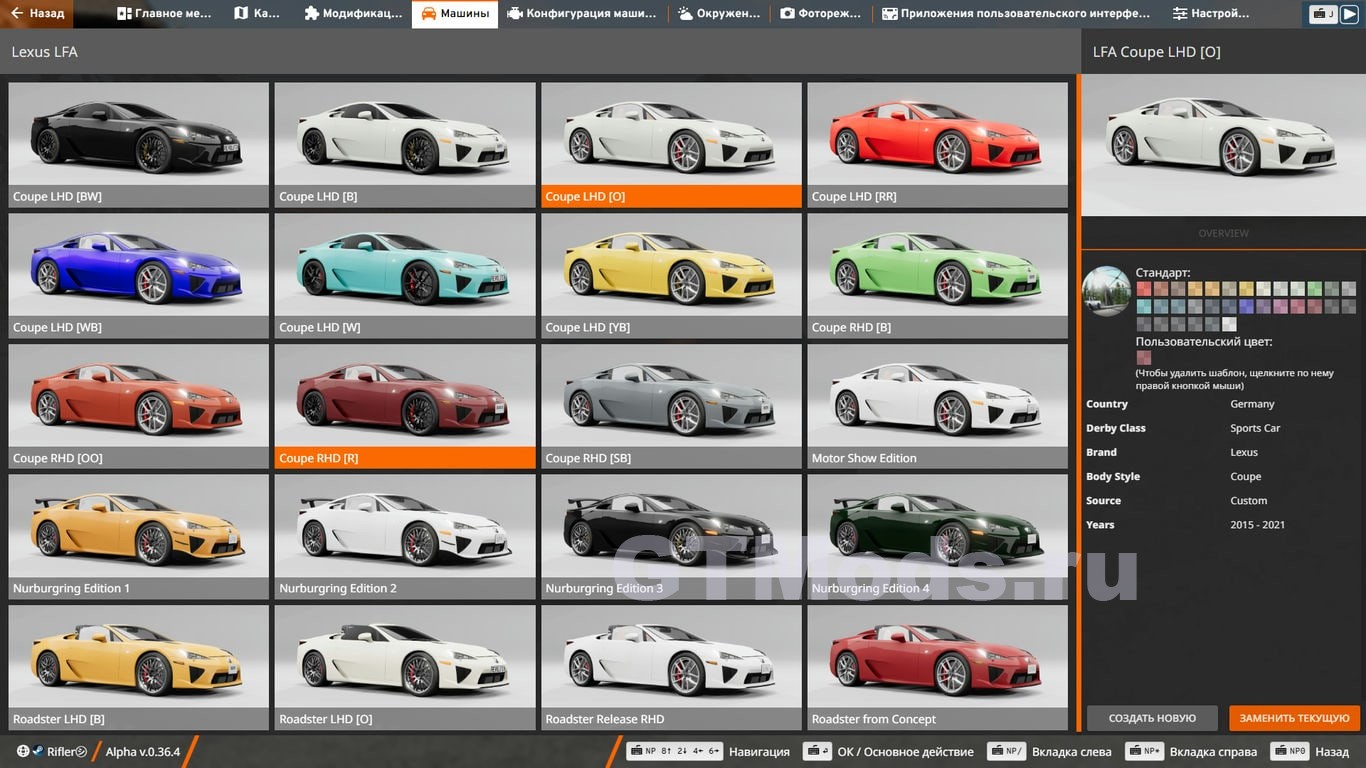Click the Derby Class value Sports Car
The width and height of the screenshot is (1366, 768).
(1255, 428)
